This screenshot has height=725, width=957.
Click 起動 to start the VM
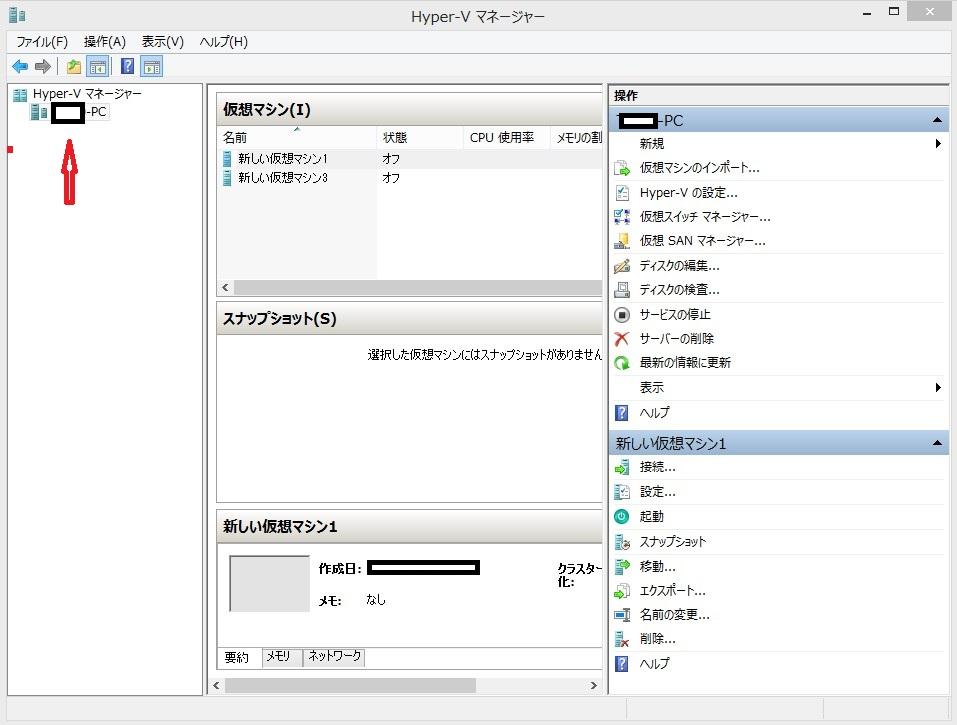coord(651,516)
